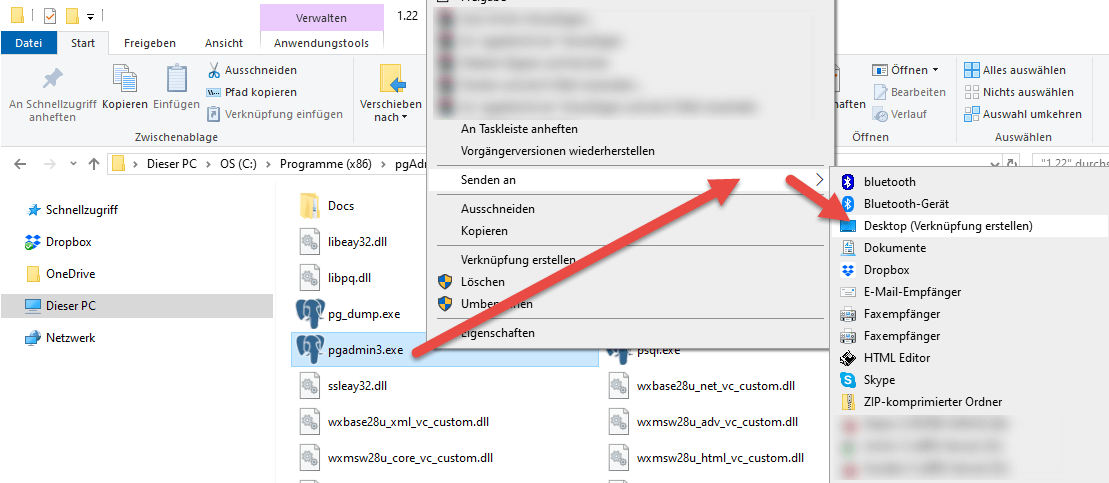The image size is (1109, 483).
Task: Open the Datei tab
Action: point(29,43)
